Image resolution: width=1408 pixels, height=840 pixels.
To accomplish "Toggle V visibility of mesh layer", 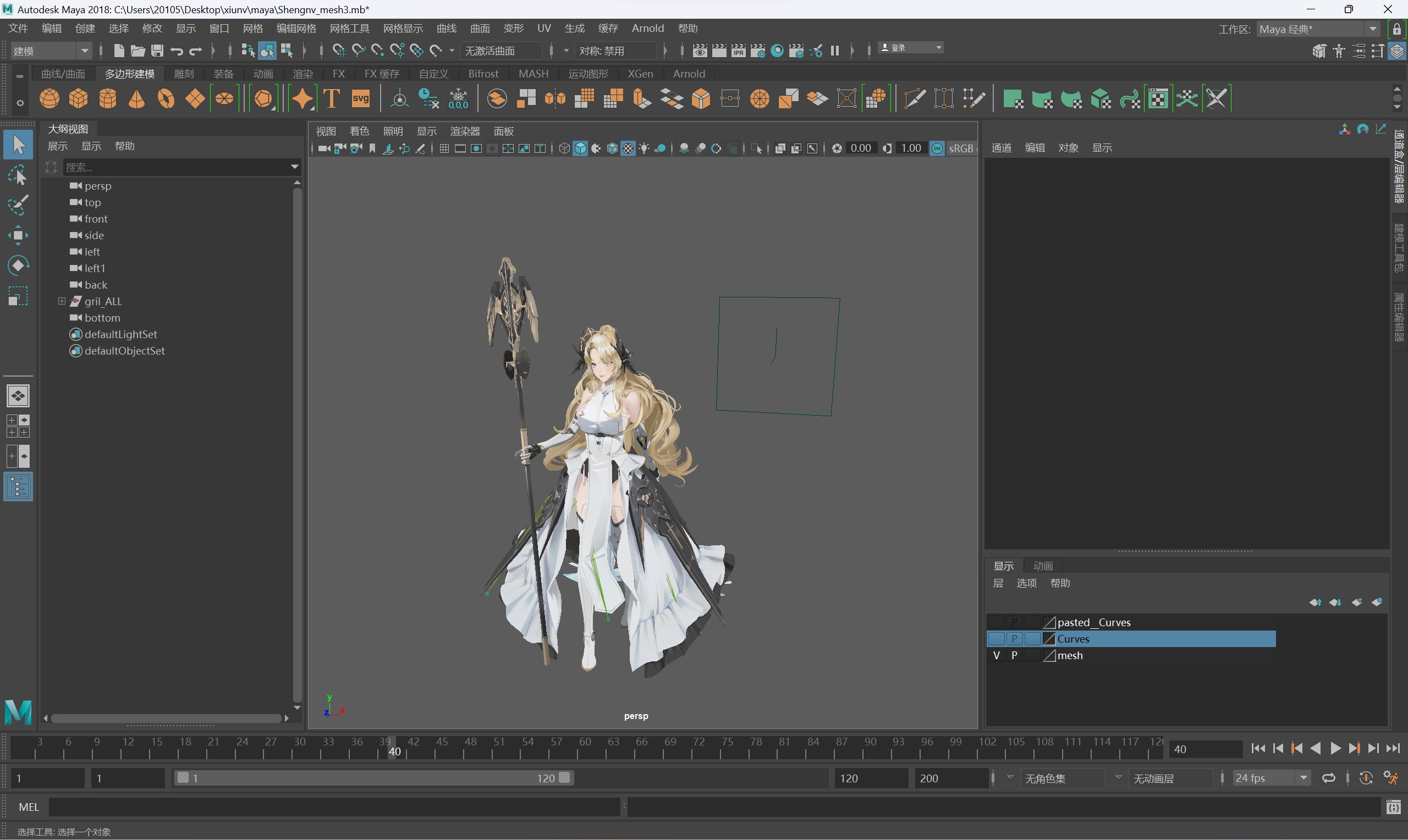I will 997,655.
